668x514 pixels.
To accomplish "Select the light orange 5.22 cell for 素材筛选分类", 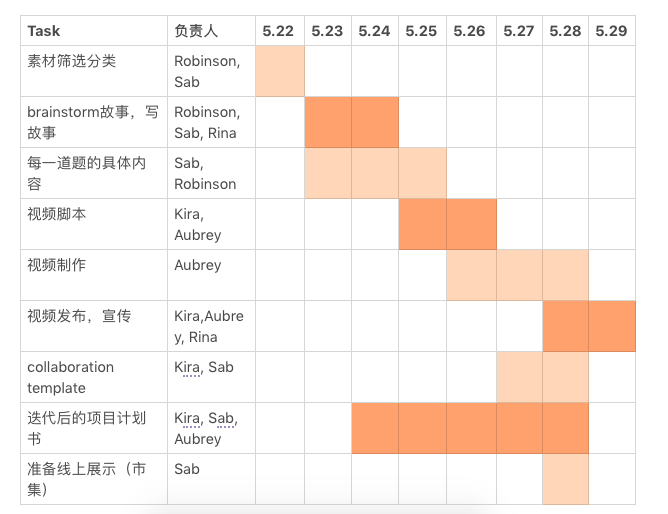I will tap(280, 71).
